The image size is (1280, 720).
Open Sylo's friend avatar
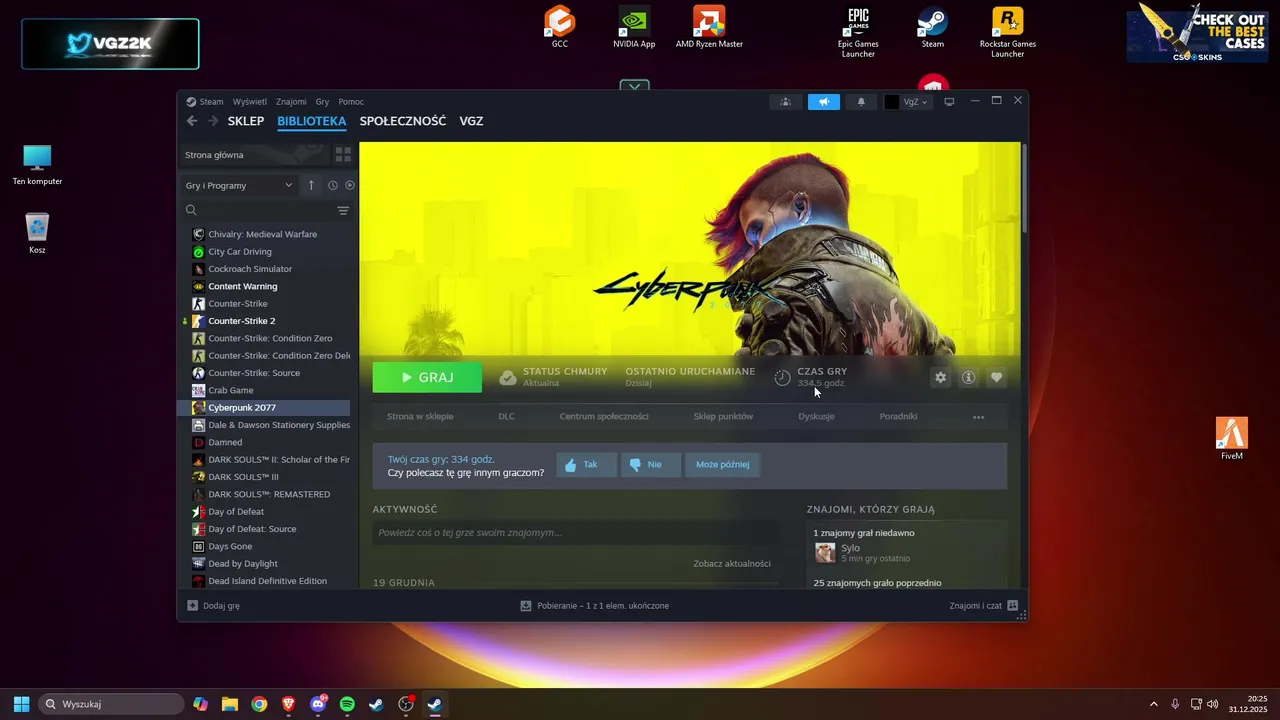pos(825,553)
